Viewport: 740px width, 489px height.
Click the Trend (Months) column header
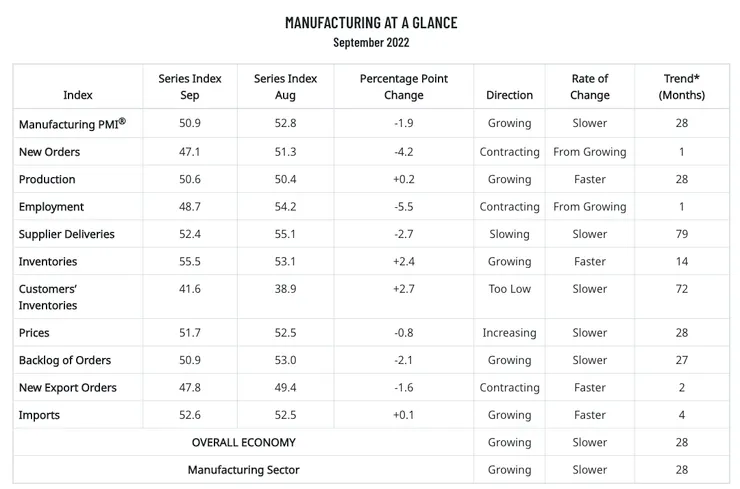pyautogui.click(x=682, y=87)
